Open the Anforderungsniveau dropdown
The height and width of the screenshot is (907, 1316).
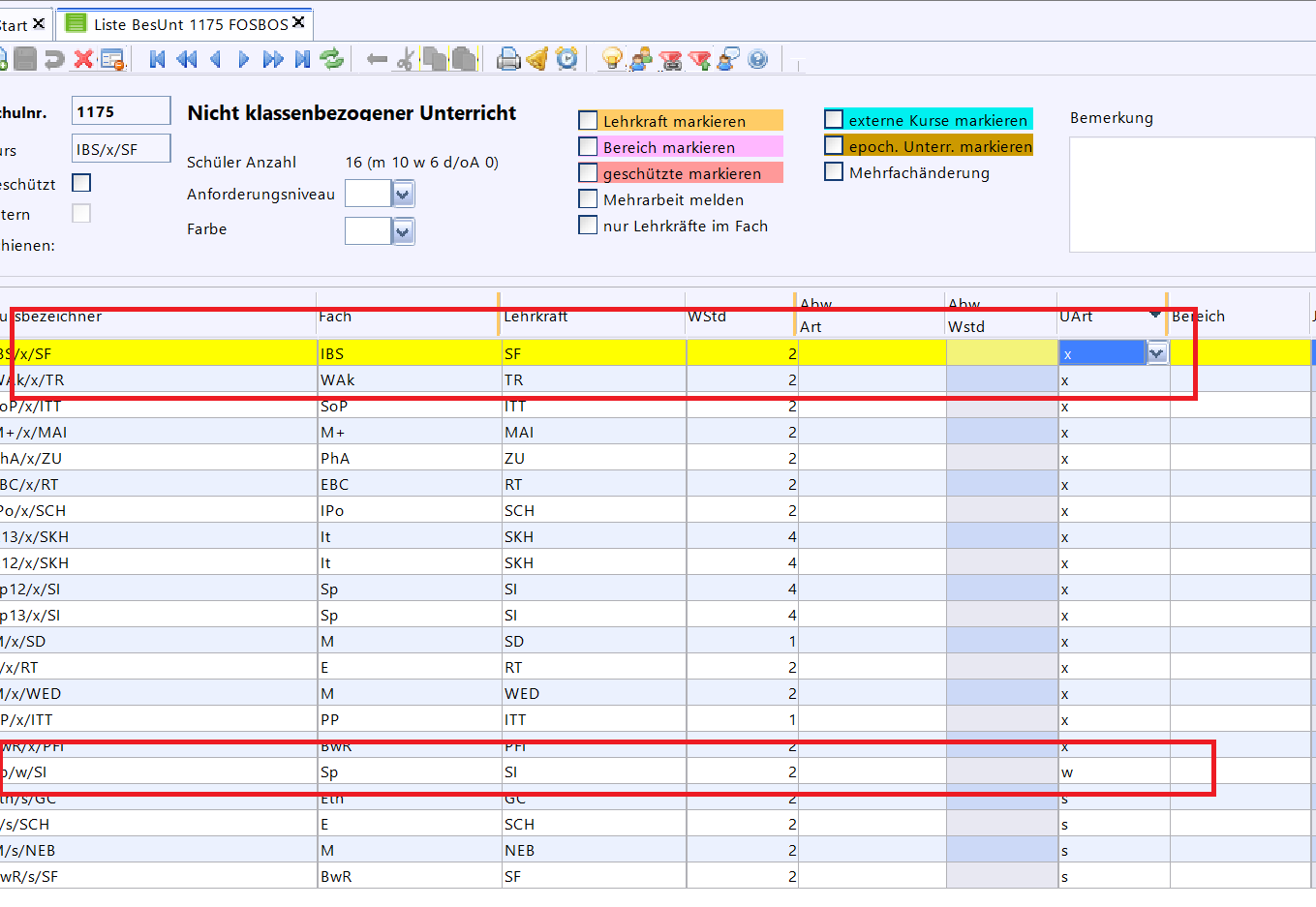pyautogui.click(x=404, y=195)
